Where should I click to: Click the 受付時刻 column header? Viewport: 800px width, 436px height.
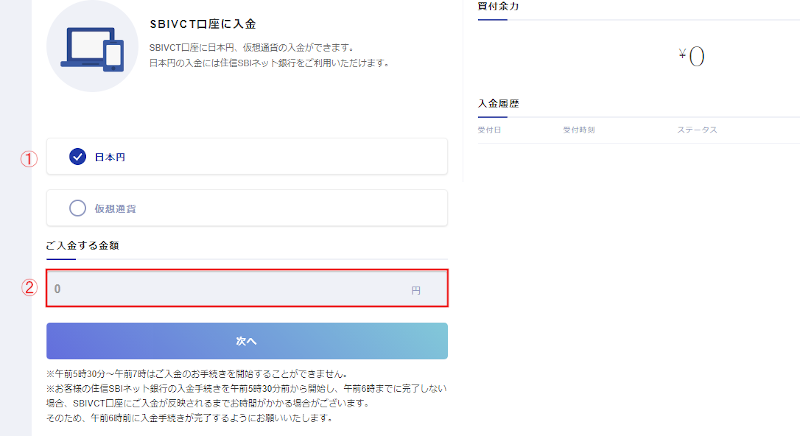tap(579, 130)
